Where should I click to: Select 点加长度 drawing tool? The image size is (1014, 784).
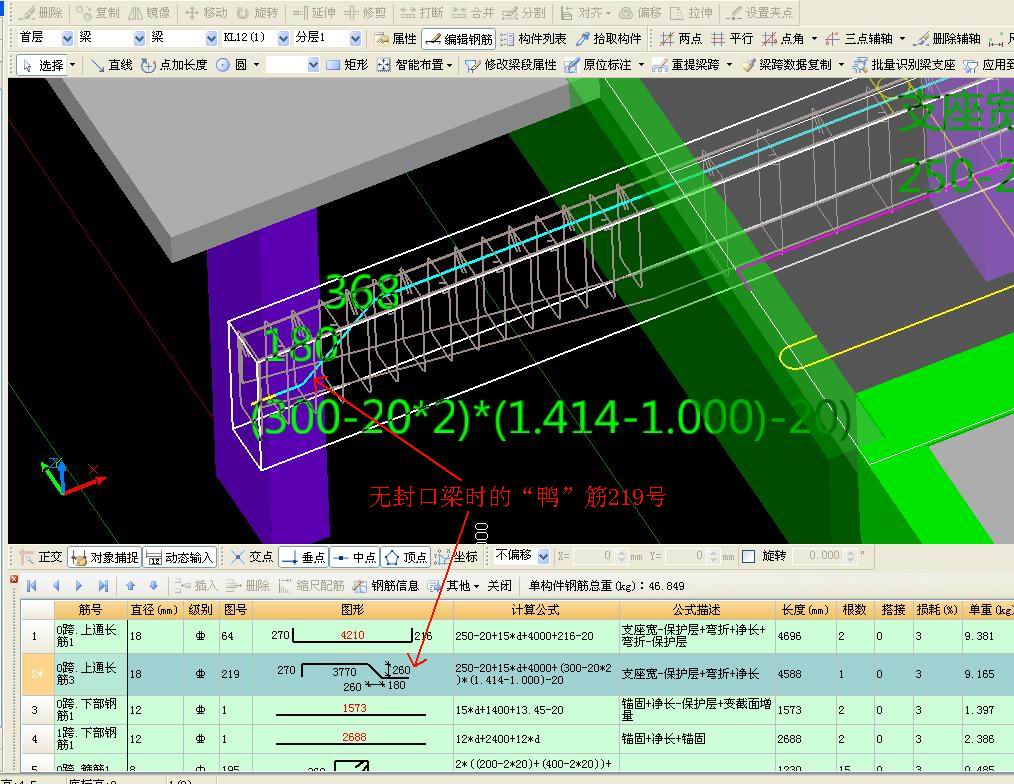(175, 65)
